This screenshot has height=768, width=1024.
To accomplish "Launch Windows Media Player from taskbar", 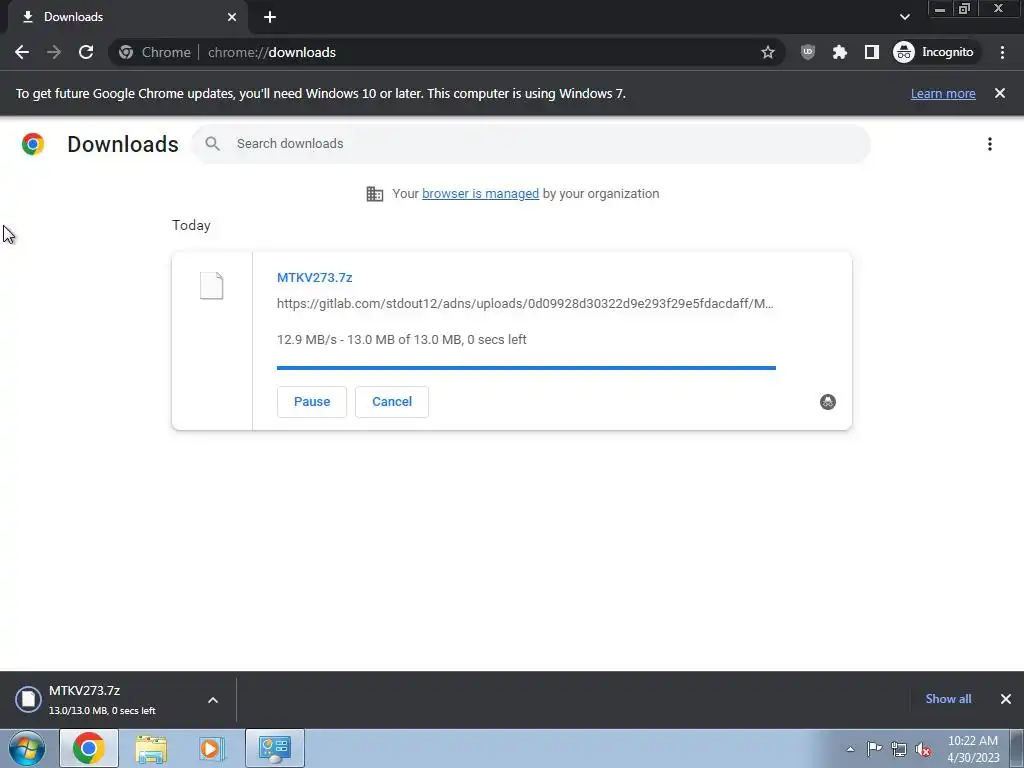I will [212, 748].
